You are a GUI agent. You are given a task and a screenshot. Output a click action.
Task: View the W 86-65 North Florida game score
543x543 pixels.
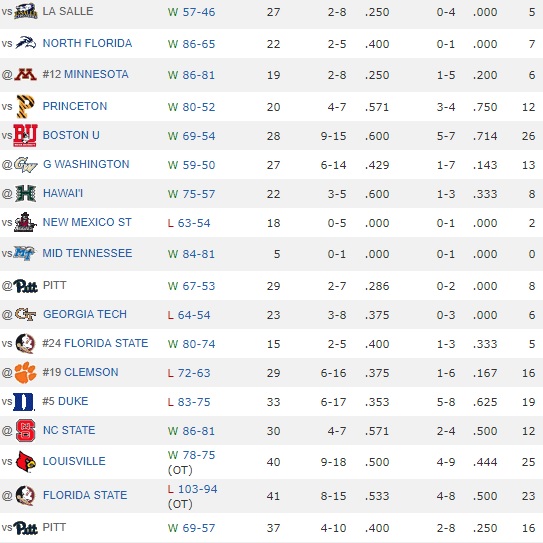(192, 44)
